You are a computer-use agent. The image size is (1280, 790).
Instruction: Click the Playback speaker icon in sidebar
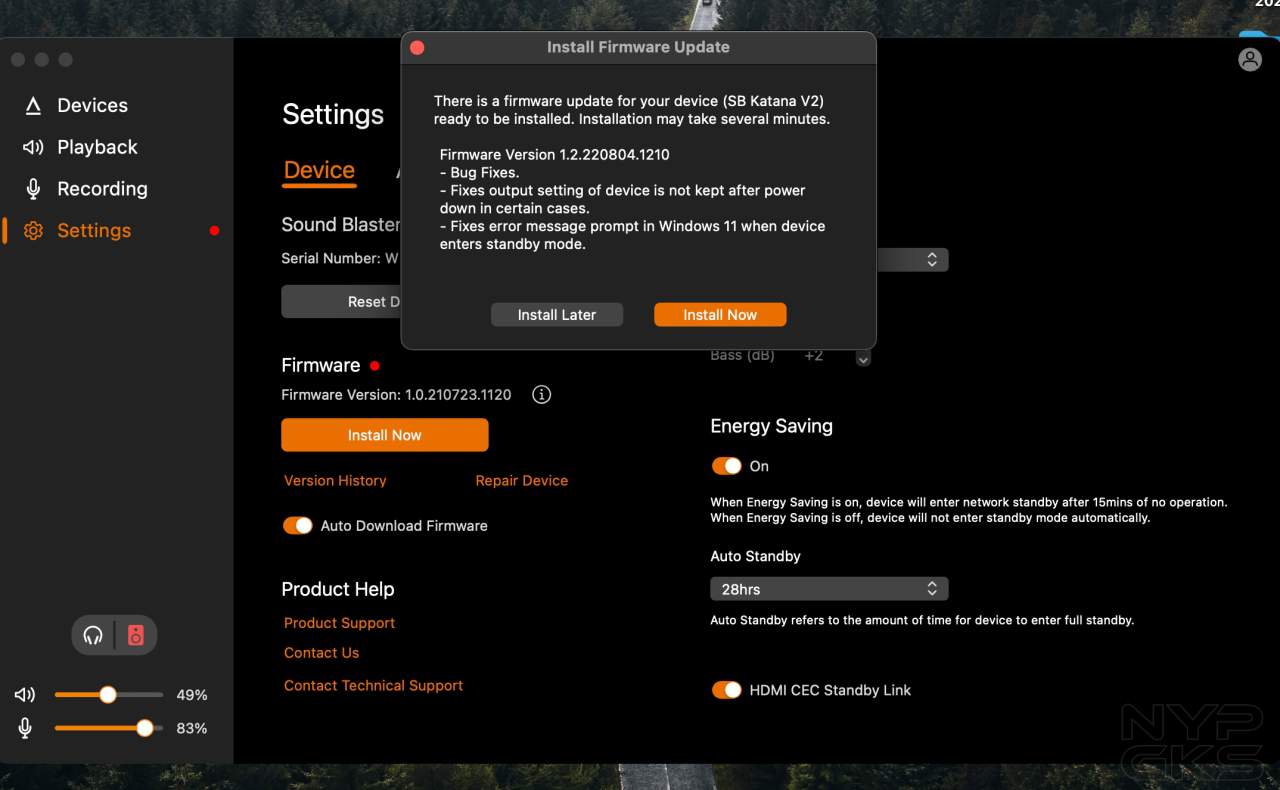tap(33, 148)
